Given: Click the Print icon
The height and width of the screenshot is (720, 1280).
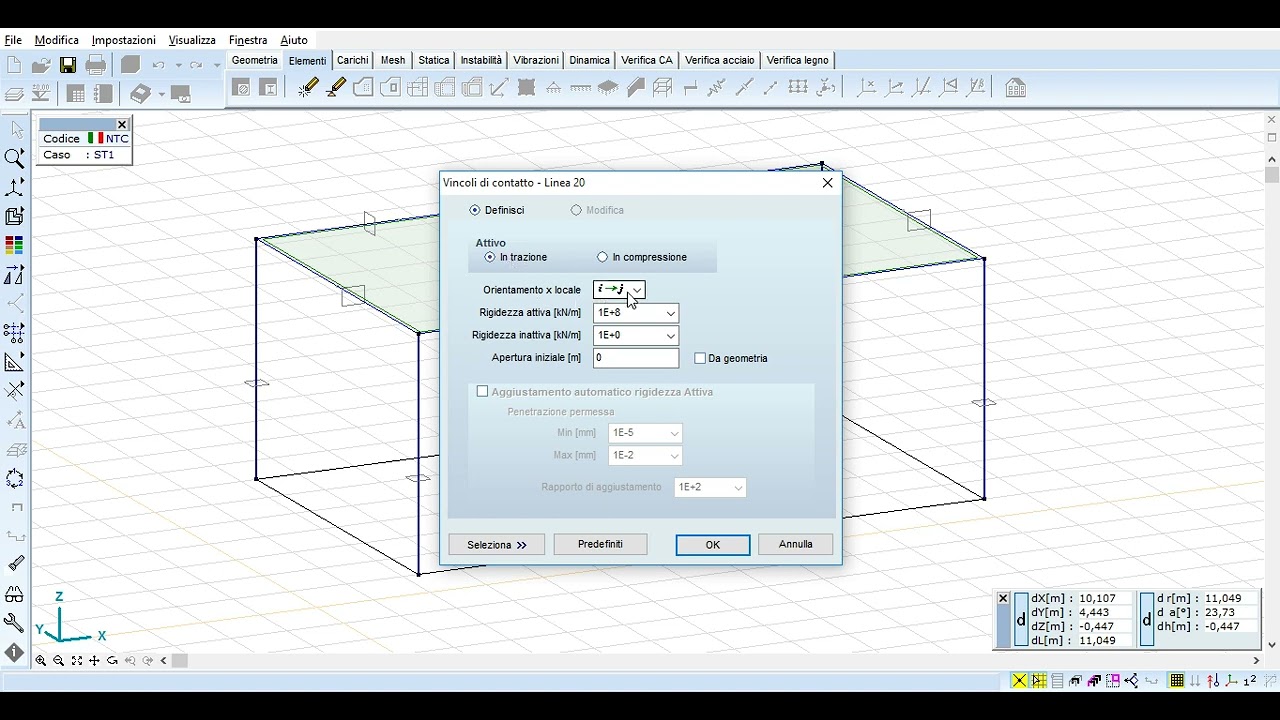Looking at the screenshot, I should (96, 65).
